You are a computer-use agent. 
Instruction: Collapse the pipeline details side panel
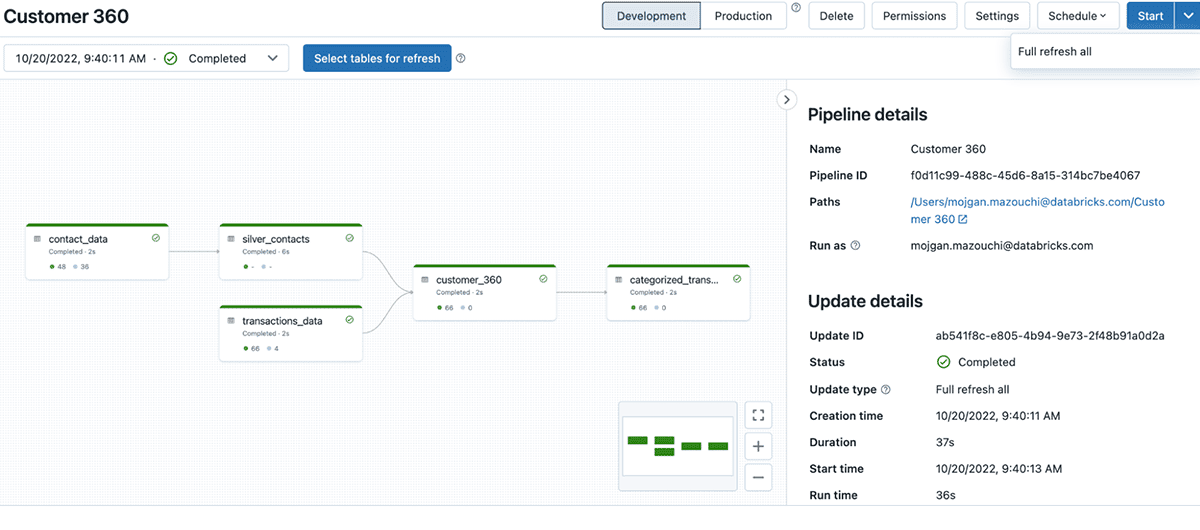coord(787,99)
